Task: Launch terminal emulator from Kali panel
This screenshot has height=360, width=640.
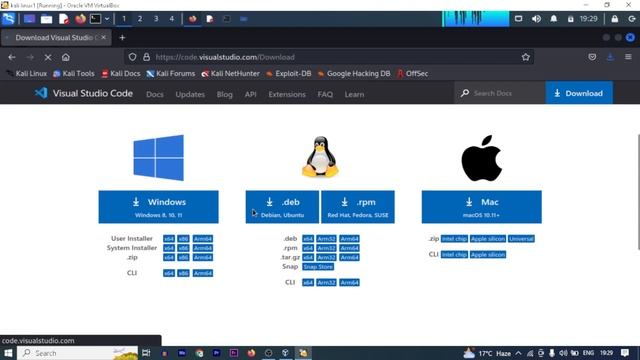Action: click(95, 19)
